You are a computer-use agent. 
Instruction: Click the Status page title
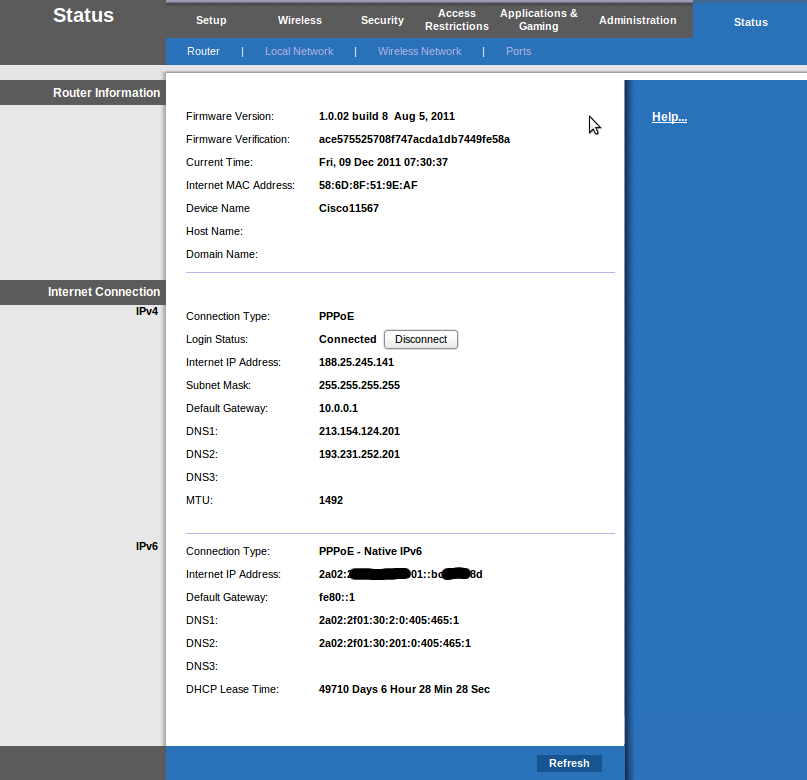(x=83, y=15)
